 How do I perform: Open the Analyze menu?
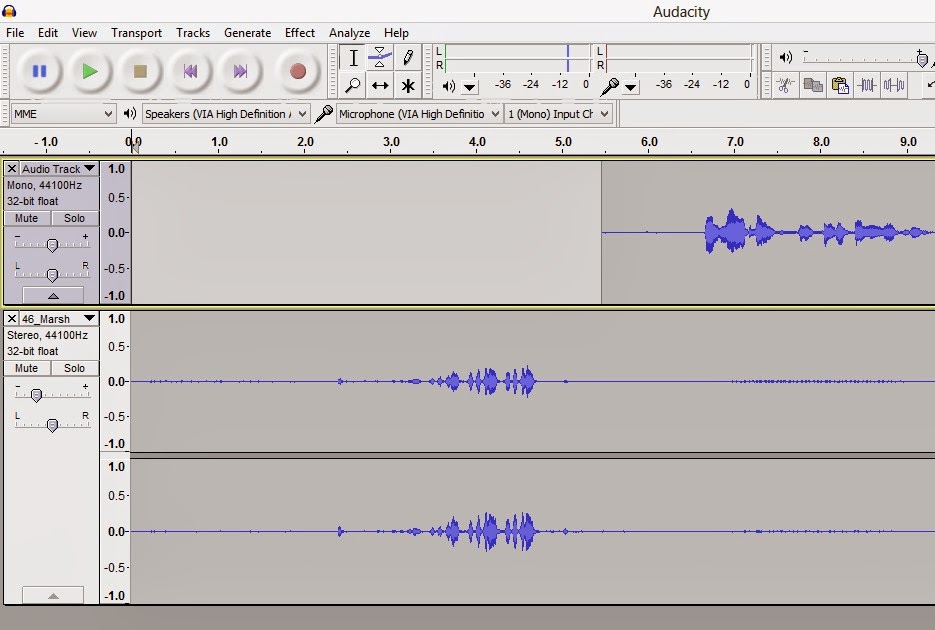coord(349,33)
